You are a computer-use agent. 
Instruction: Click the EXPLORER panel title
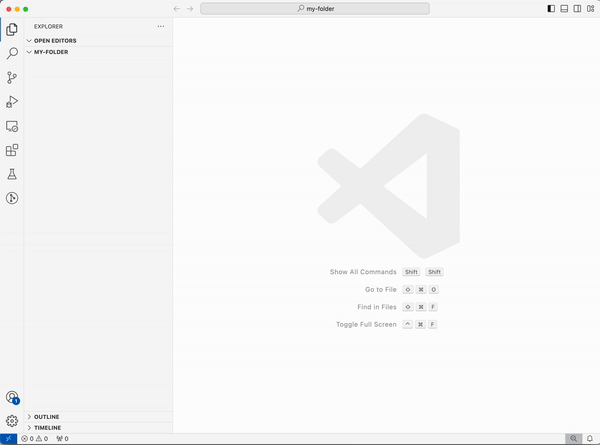(x=48, y=26)
